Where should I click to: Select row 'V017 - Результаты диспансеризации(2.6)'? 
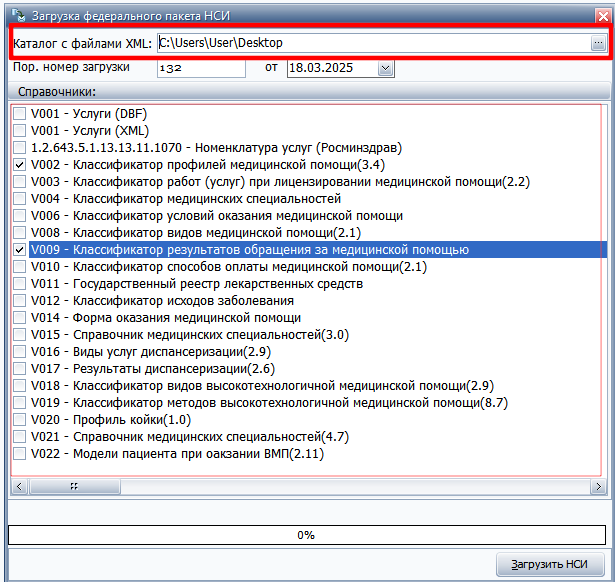tap(153, 369)
